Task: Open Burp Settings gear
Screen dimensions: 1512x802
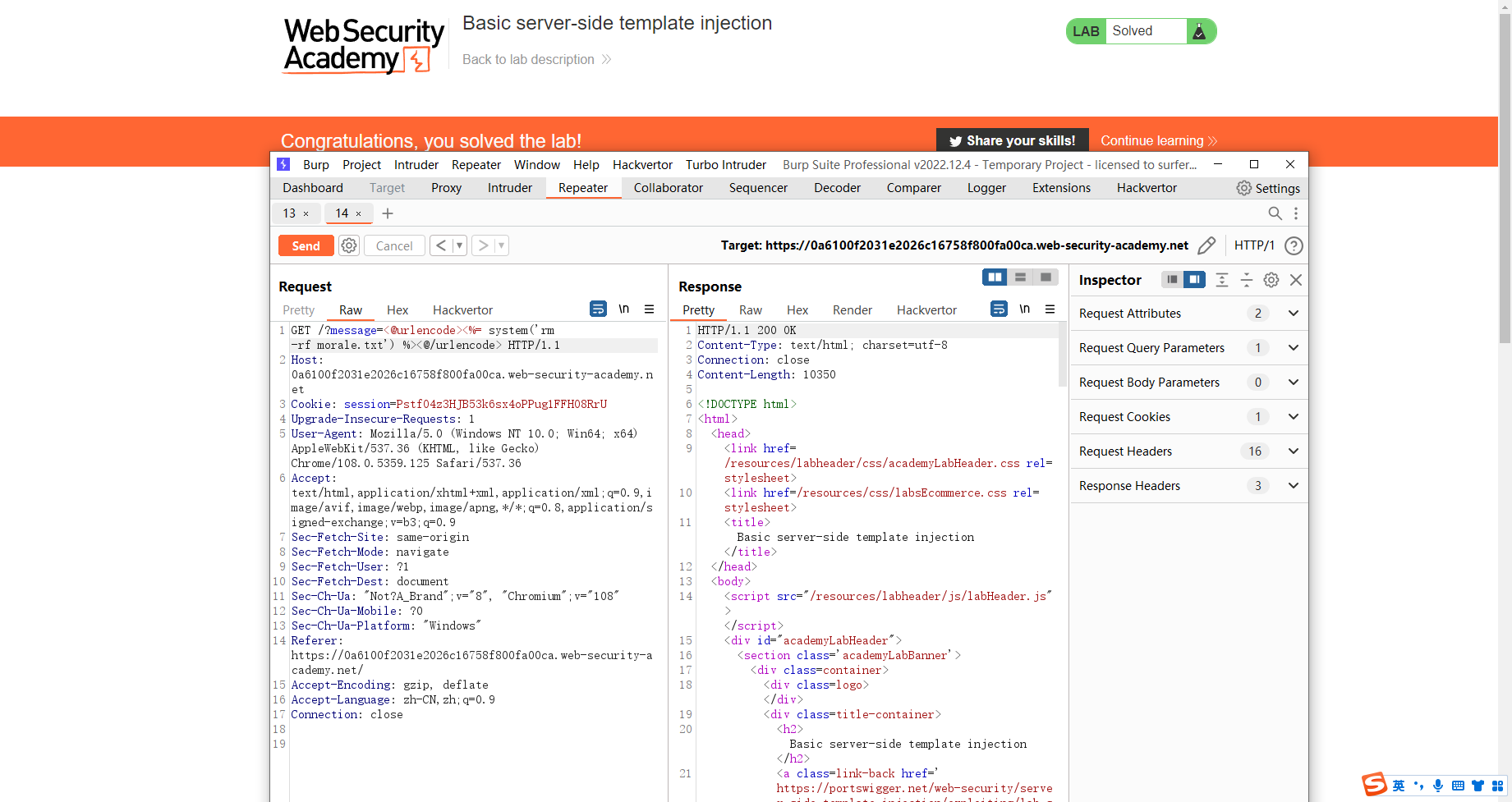Action: 1244,188
